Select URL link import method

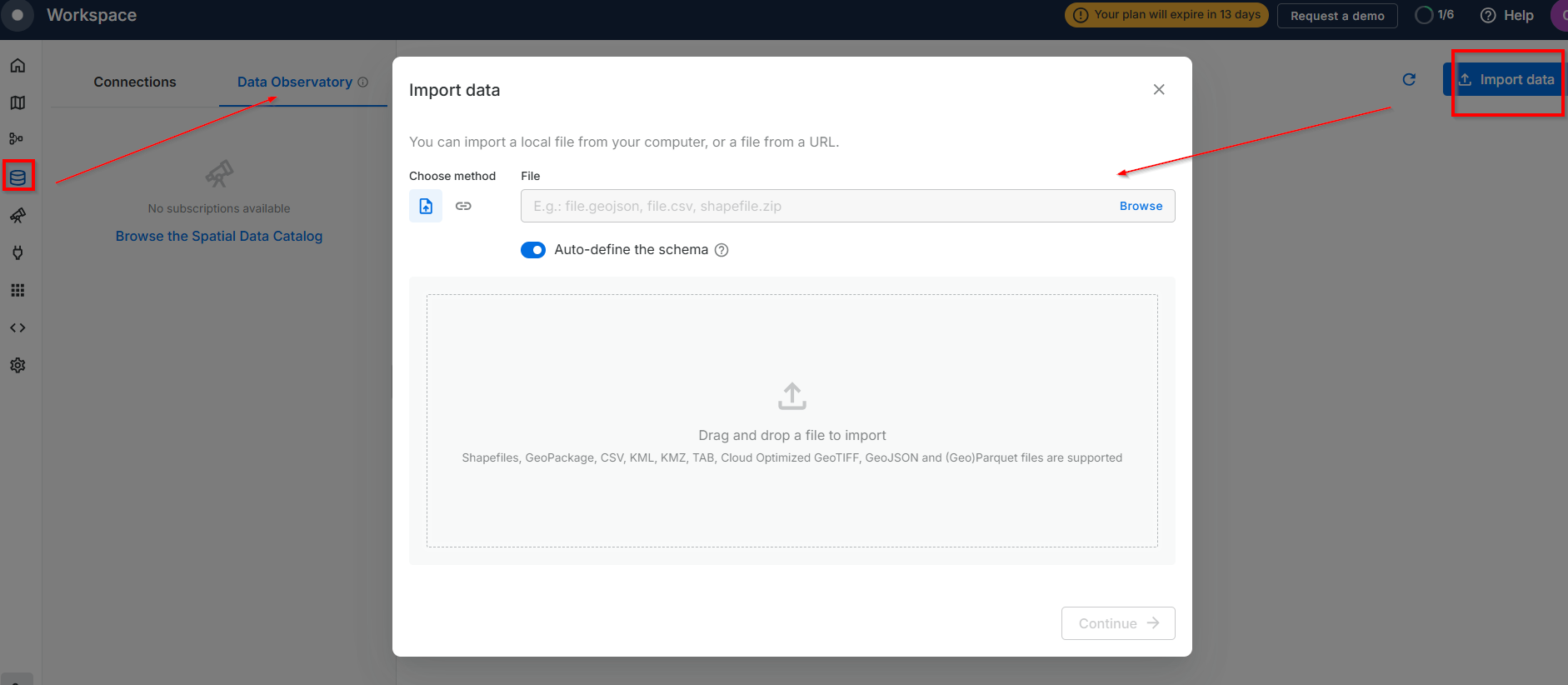tap(463, 206)
